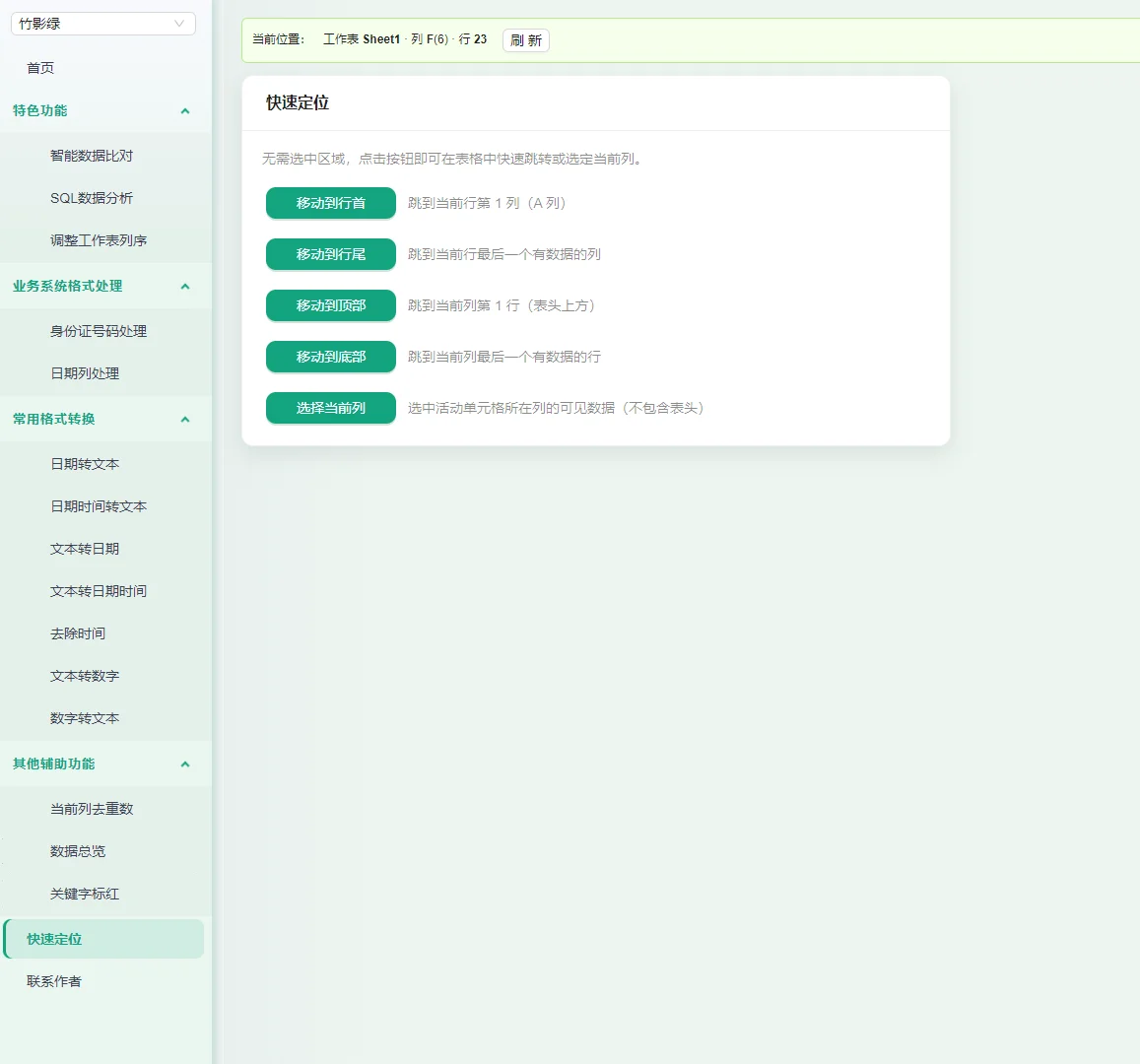Collapse the 其他辅助功能 section chevron

tap(184, 764)
